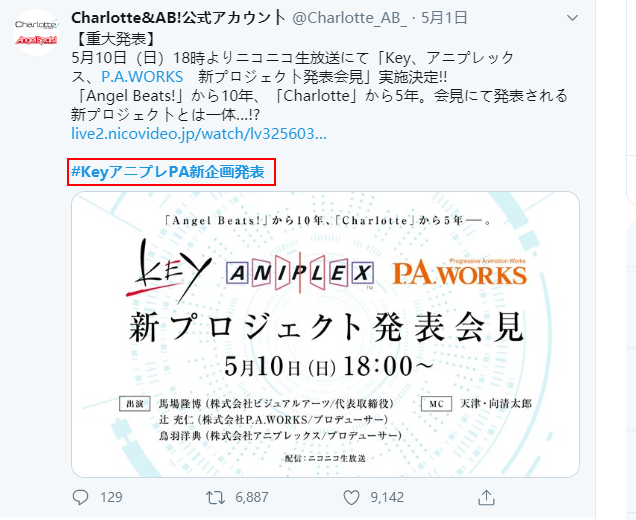
Task: Like the tweet with the heart icon
Action: click(351, 498)
